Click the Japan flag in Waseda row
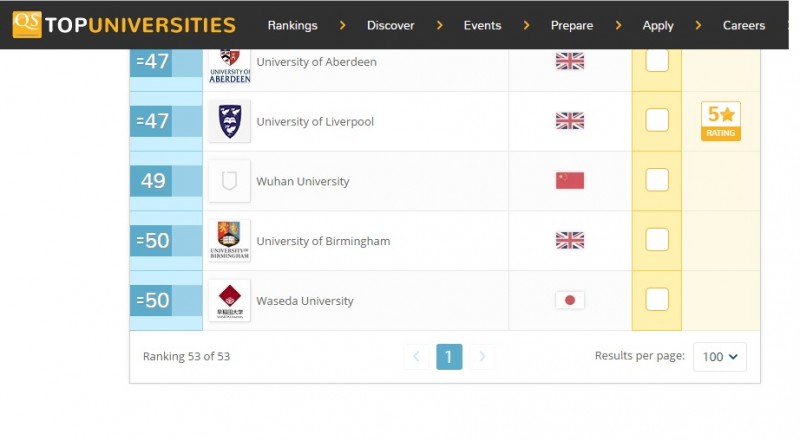This screenshot has width=800, height=440. pyautogui.click(x=570, y=300)
